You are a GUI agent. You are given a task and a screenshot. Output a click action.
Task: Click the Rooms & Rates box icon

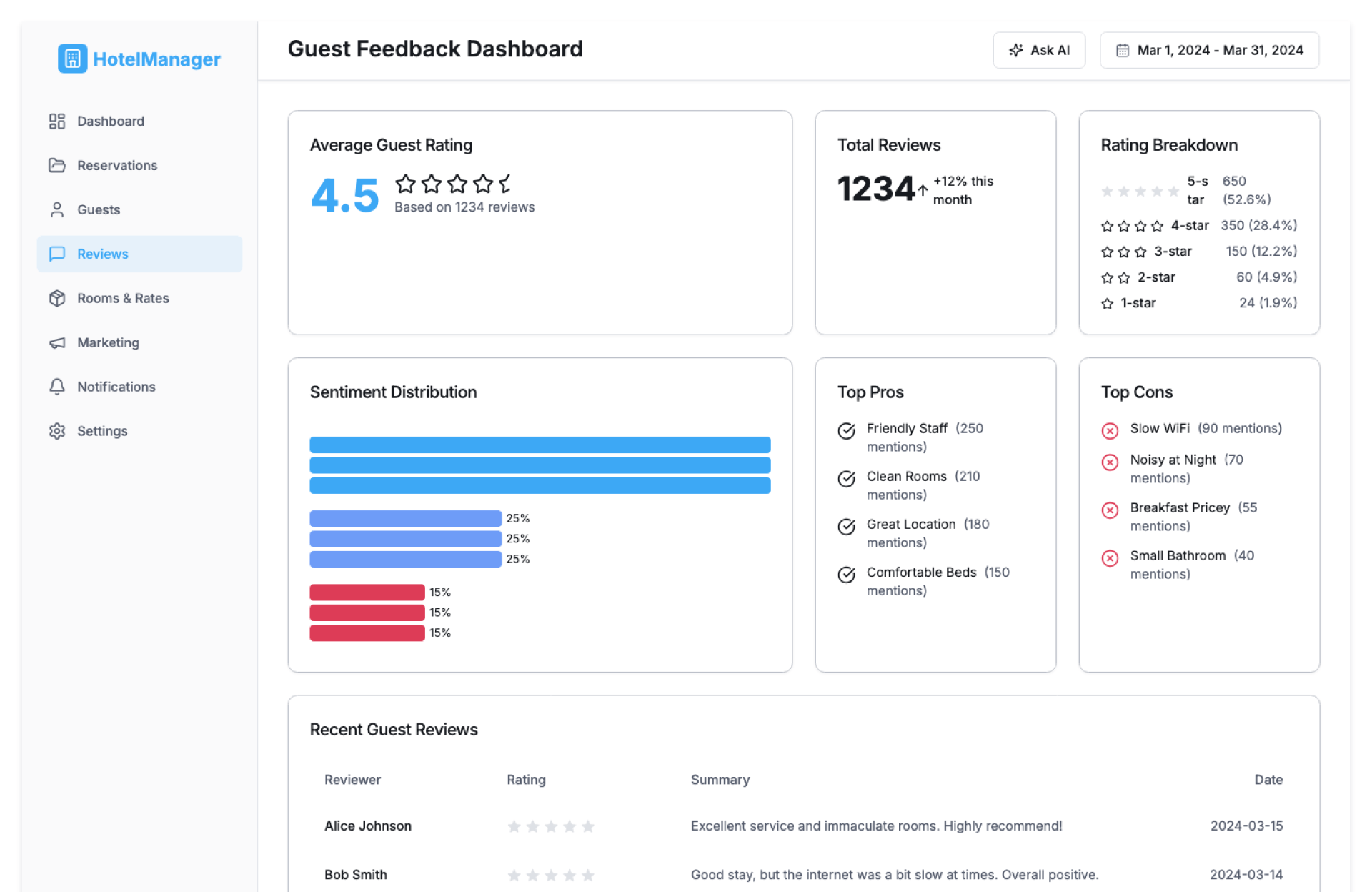(x=57, y=298)
